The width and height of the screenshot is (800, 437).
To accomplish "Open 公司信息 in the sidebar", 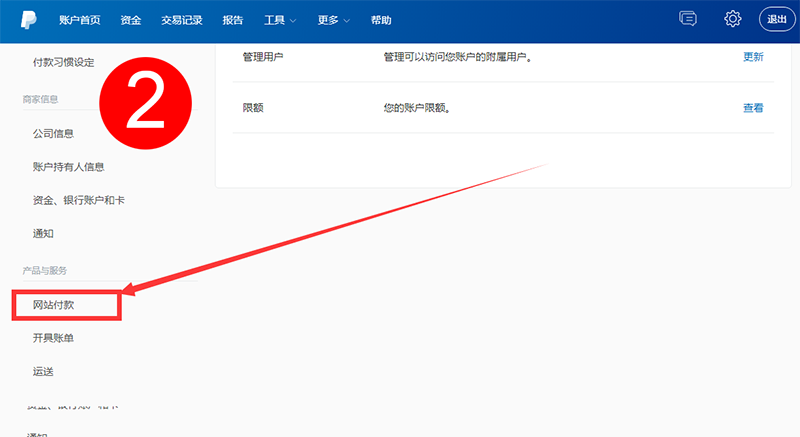I will click(53, 133).
